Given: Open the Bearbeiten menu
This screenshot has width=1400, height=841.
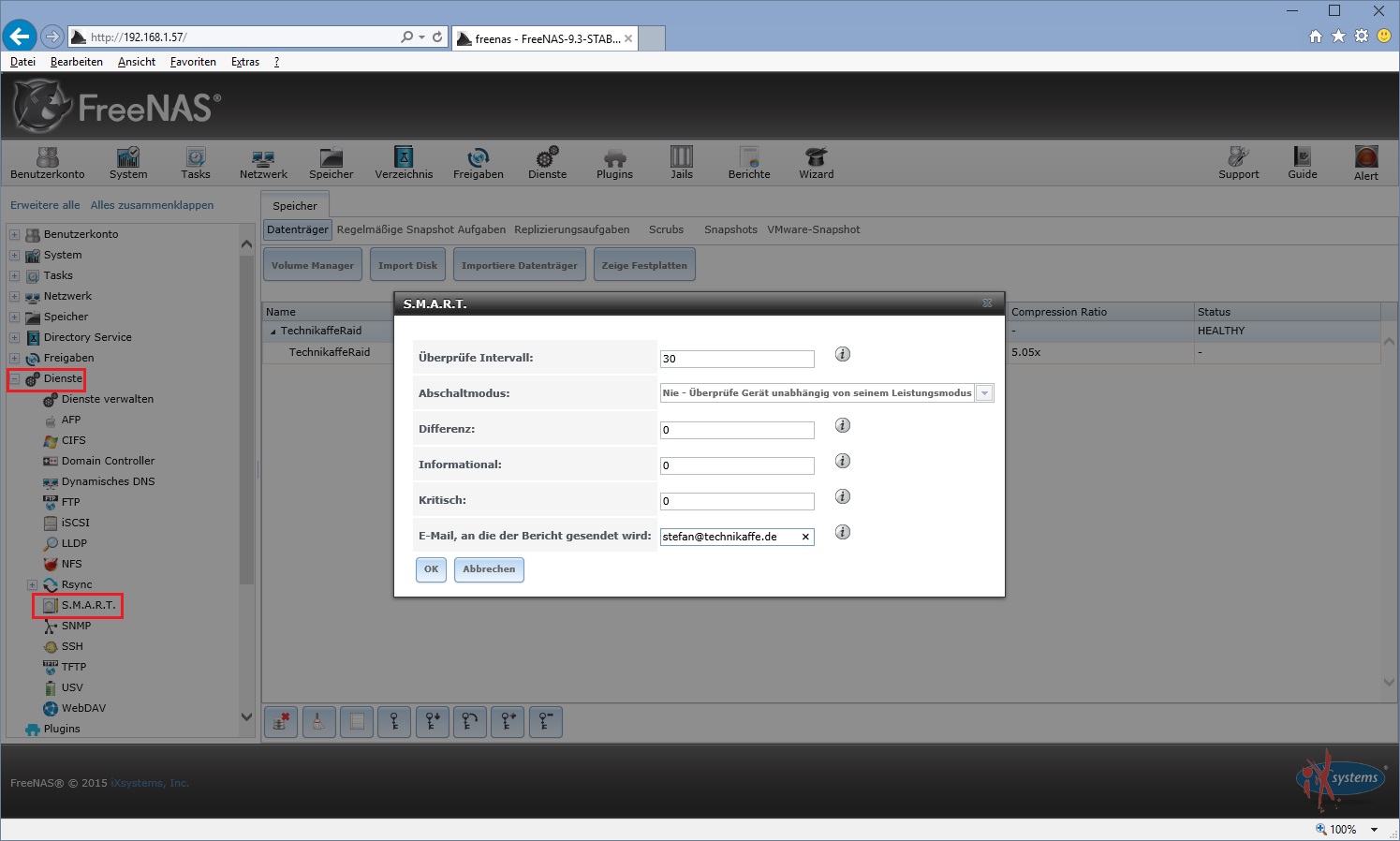Looking at the screenshot, I should [x=77, y=62].
